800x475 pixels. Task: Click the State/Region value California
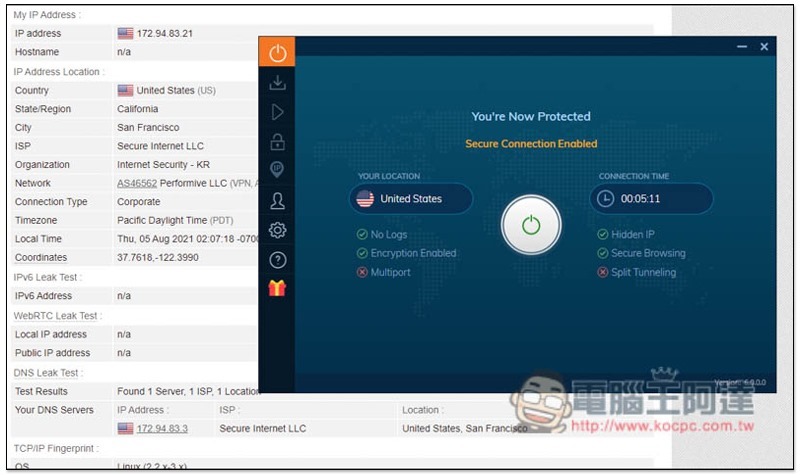[x=137, y=109]
